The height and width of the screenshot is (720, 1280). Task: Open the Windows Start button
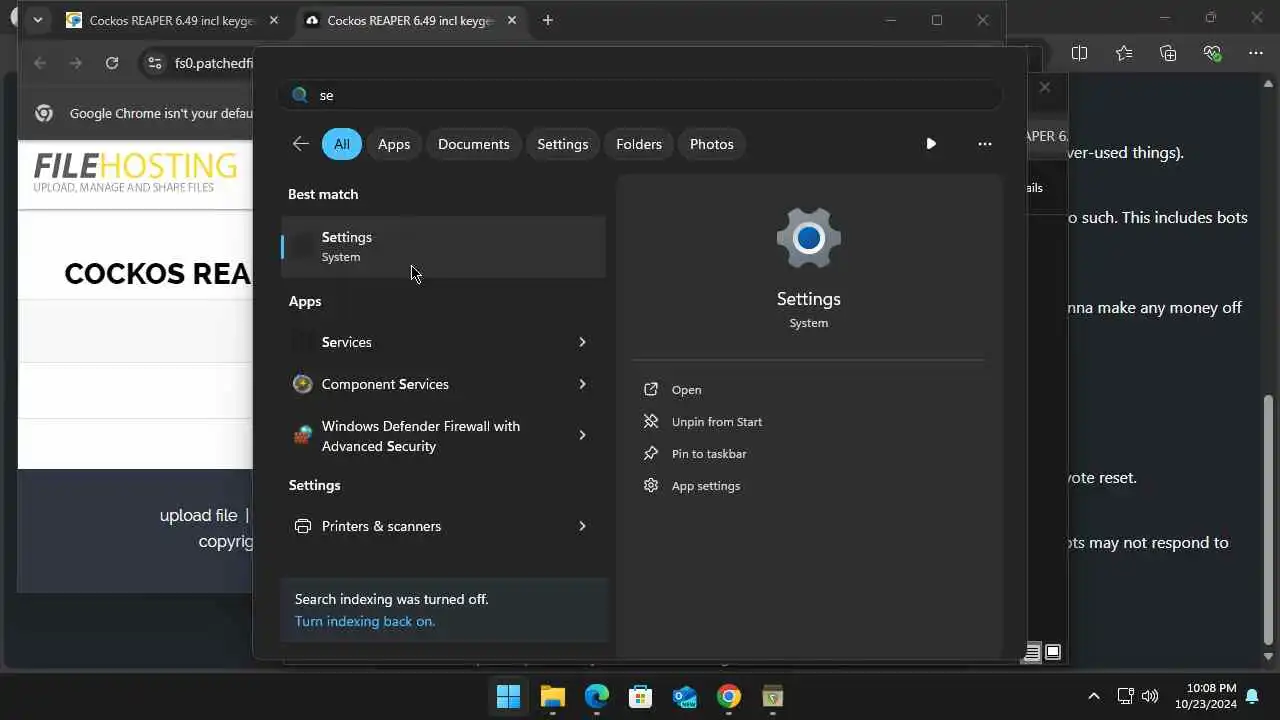[x=508, y=696]
